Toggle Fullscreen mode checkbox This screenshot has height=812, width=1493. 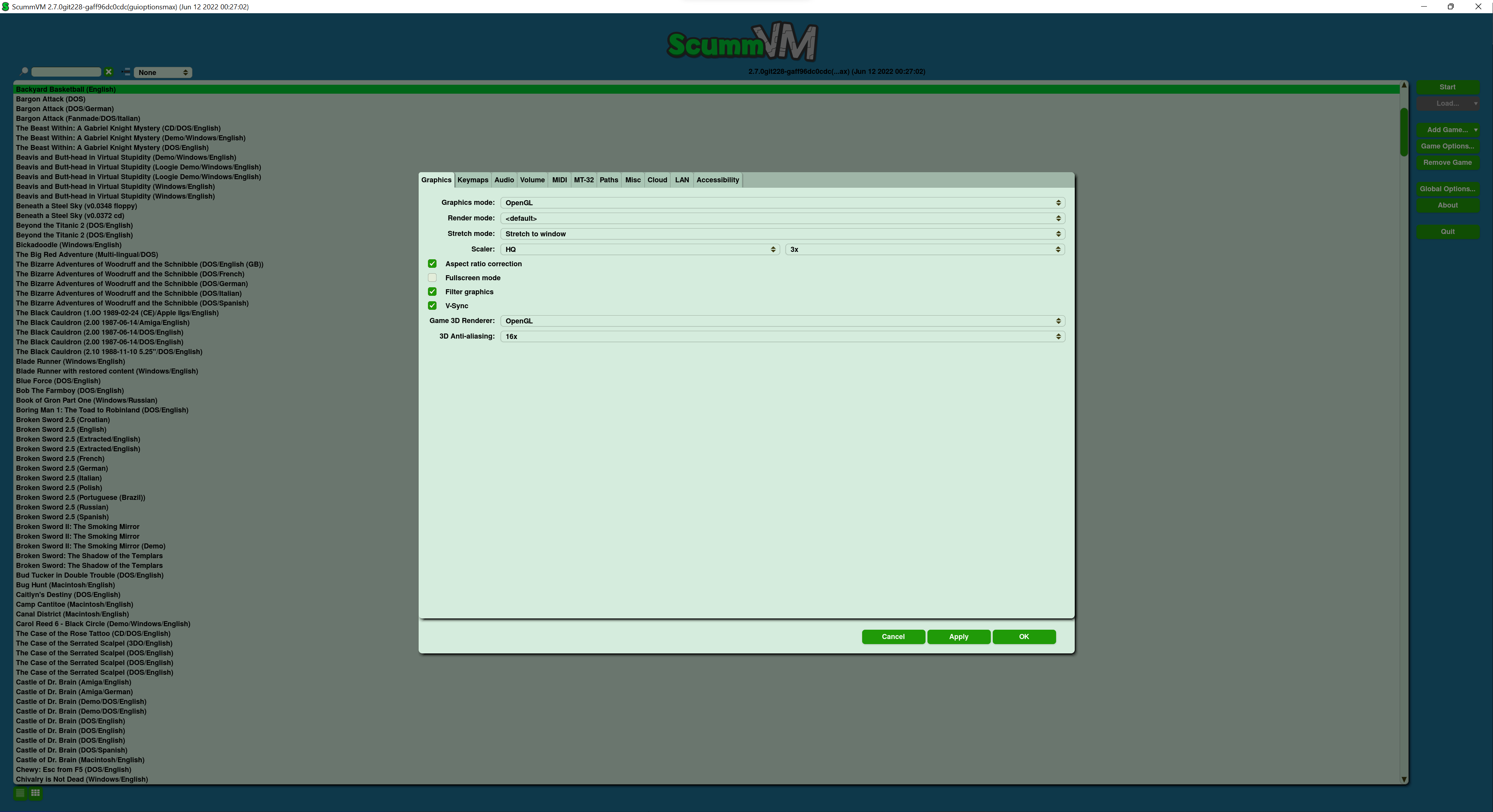pos(432,278)
